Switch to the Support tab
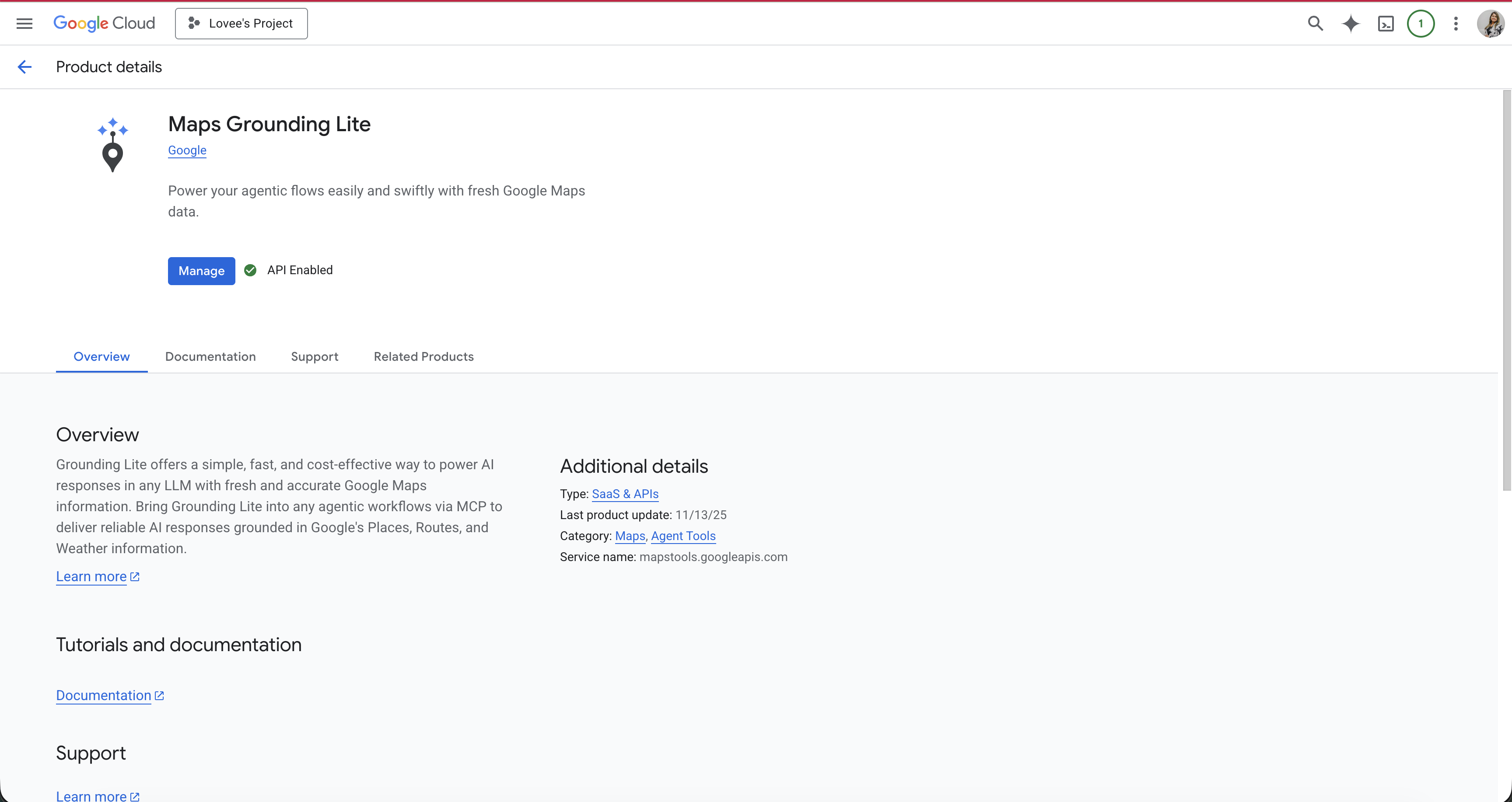This screenshot has height=802, width=1512. (315, 357)
